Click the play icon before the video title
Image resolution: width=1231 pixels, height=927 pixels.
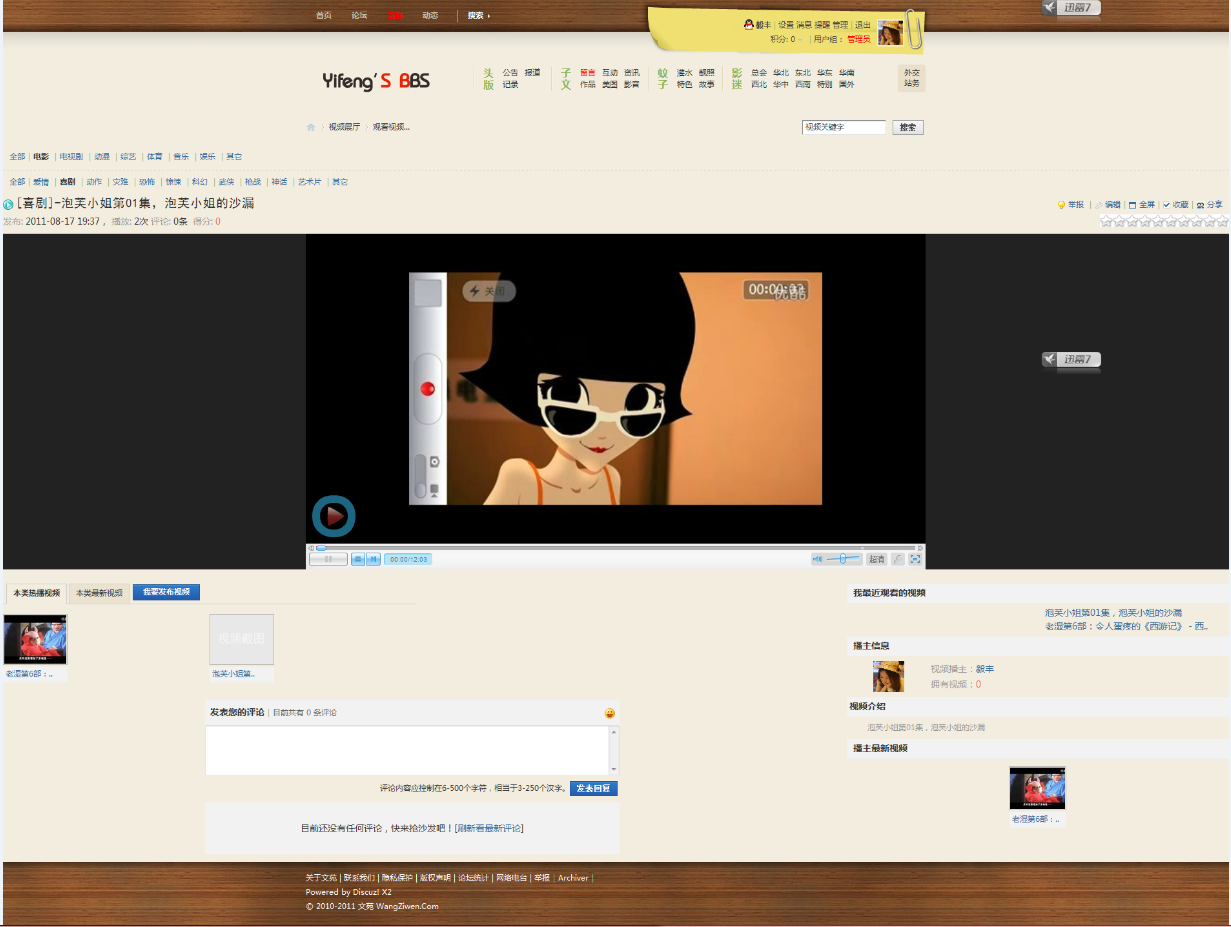click(x=9, y=204)
